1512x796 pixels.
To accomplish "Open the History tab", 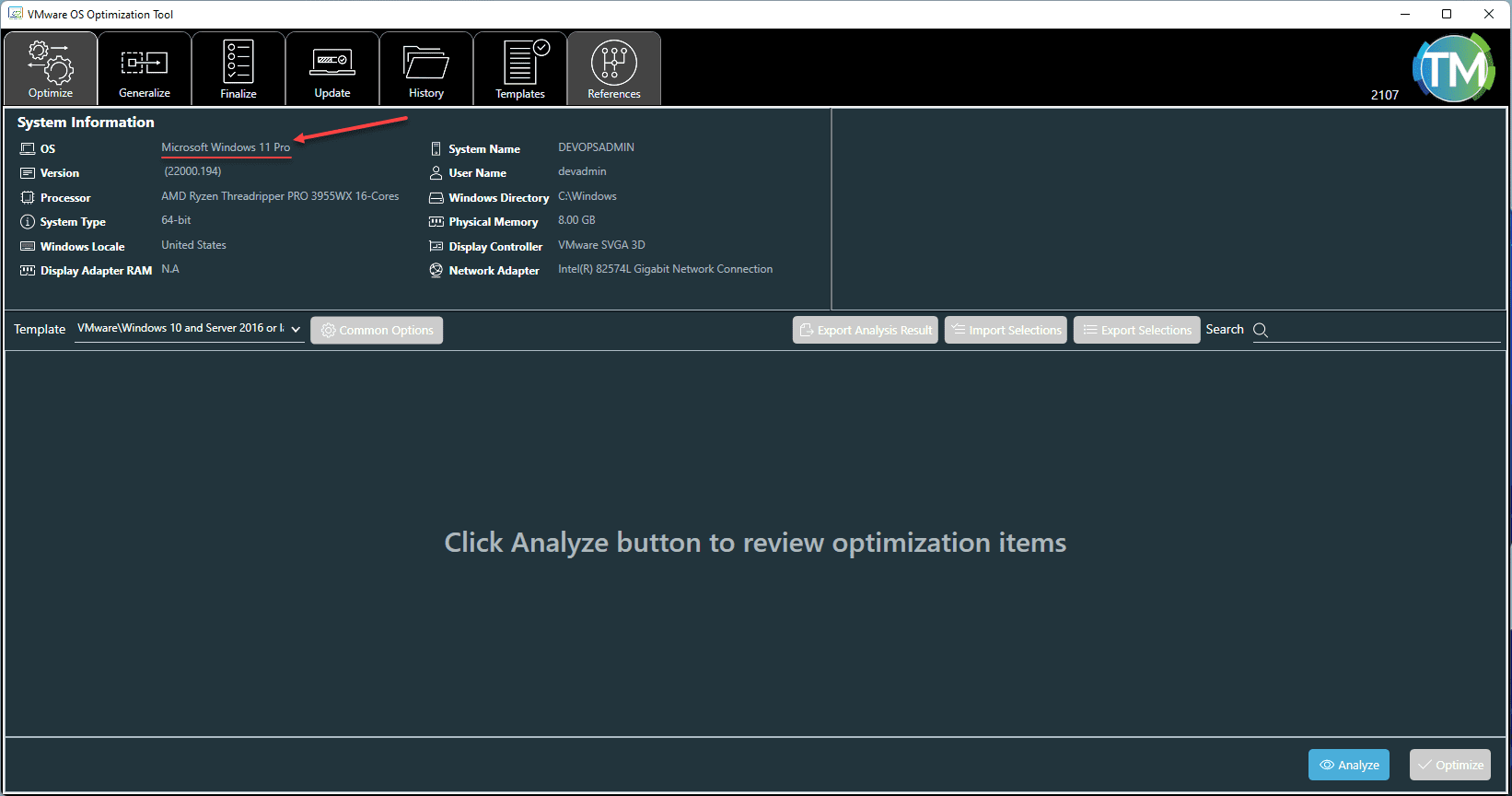I will [x=426, y=68].
